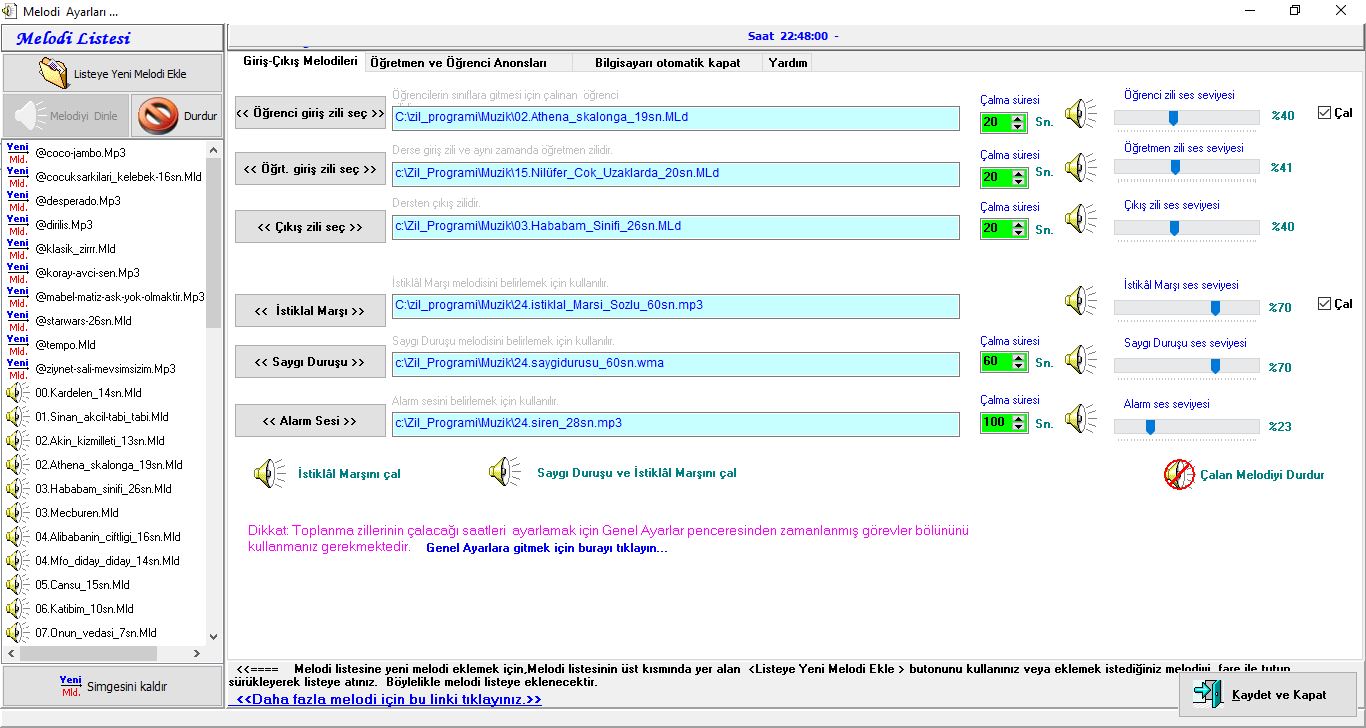The image size is (1366, 728).
Task: Click speaker icon for Çıkış zili volume
Action: (1080, 219)
